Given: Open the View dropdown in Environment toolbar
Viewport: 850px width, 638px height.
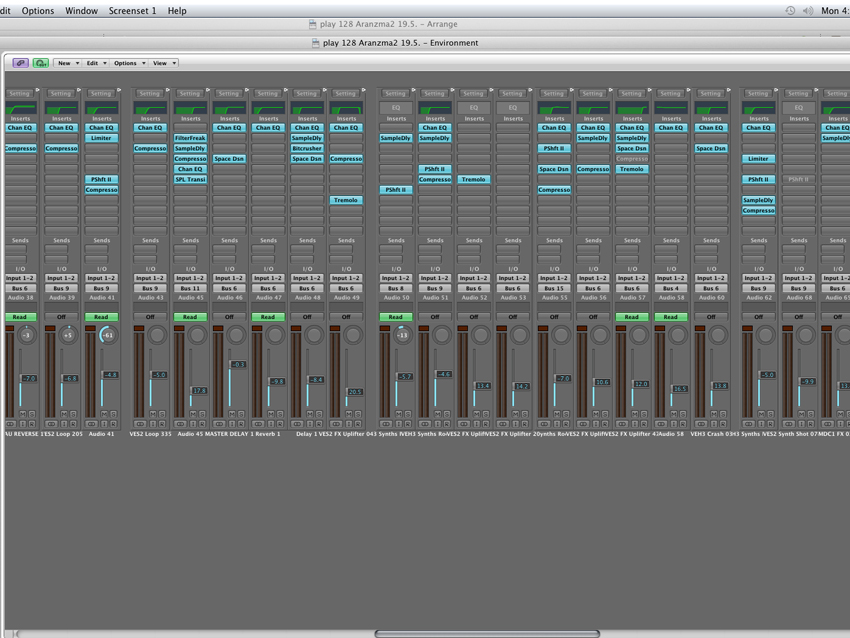Looking at the screenshot, I should [164, 63].
